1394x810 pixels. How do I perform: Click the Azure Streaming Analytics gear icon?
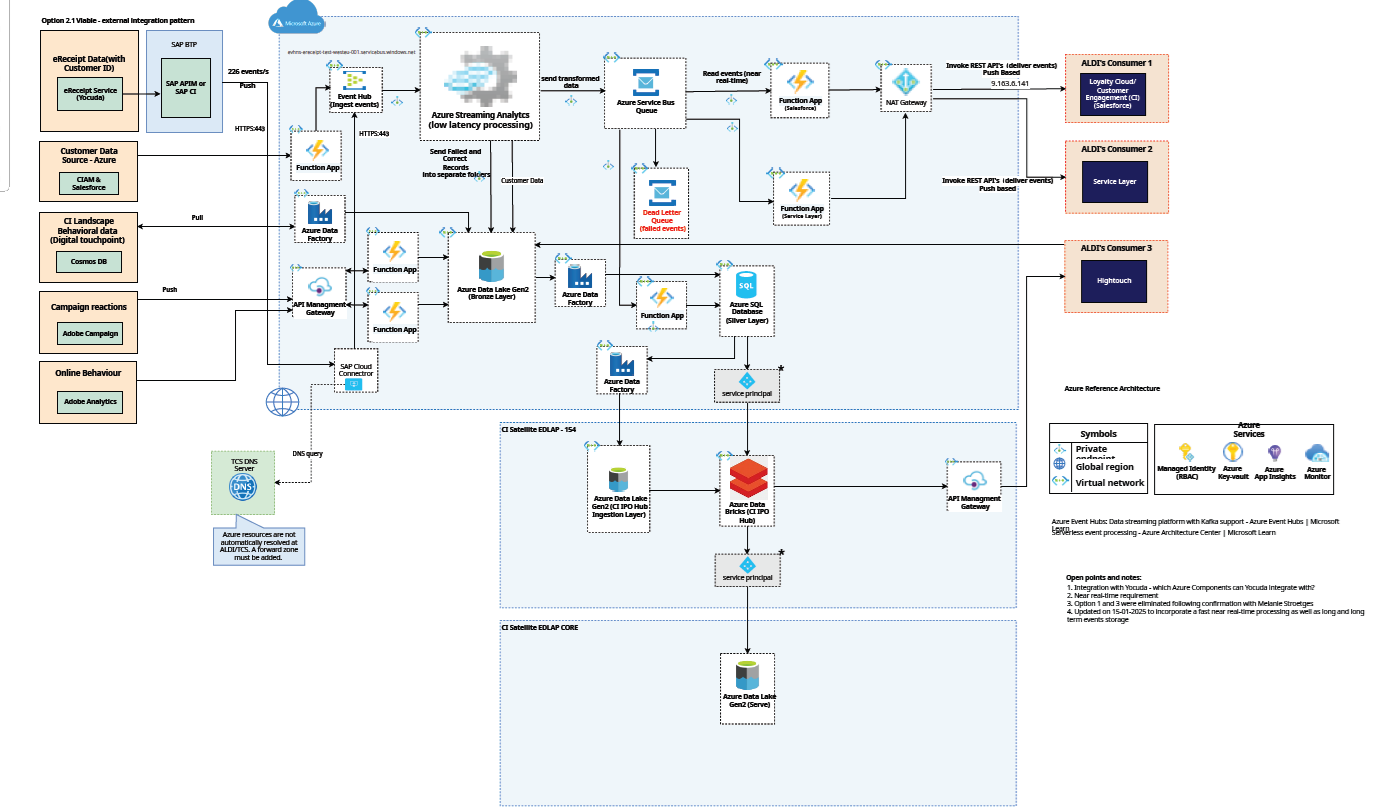pyautogui.click(x=481, y=75)
